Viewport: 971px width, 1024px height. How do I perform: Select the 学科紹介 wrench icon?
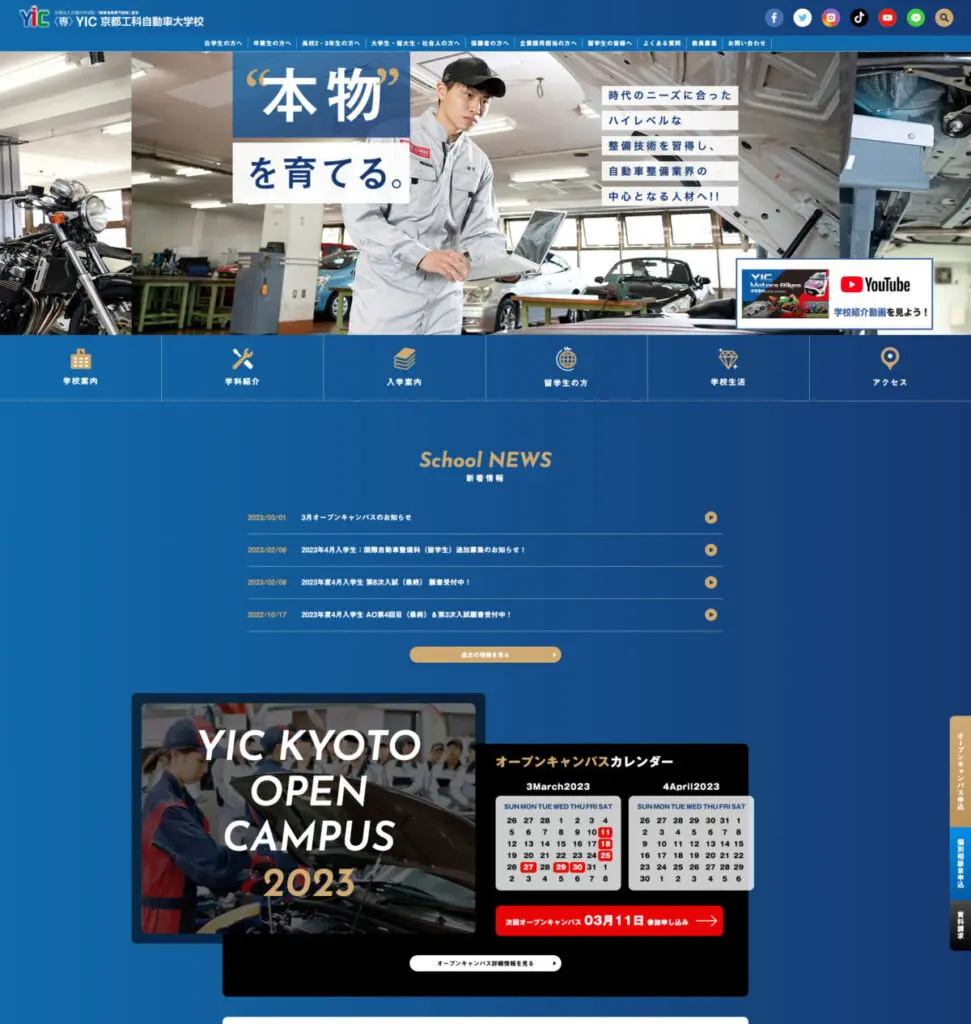(242, 359)
